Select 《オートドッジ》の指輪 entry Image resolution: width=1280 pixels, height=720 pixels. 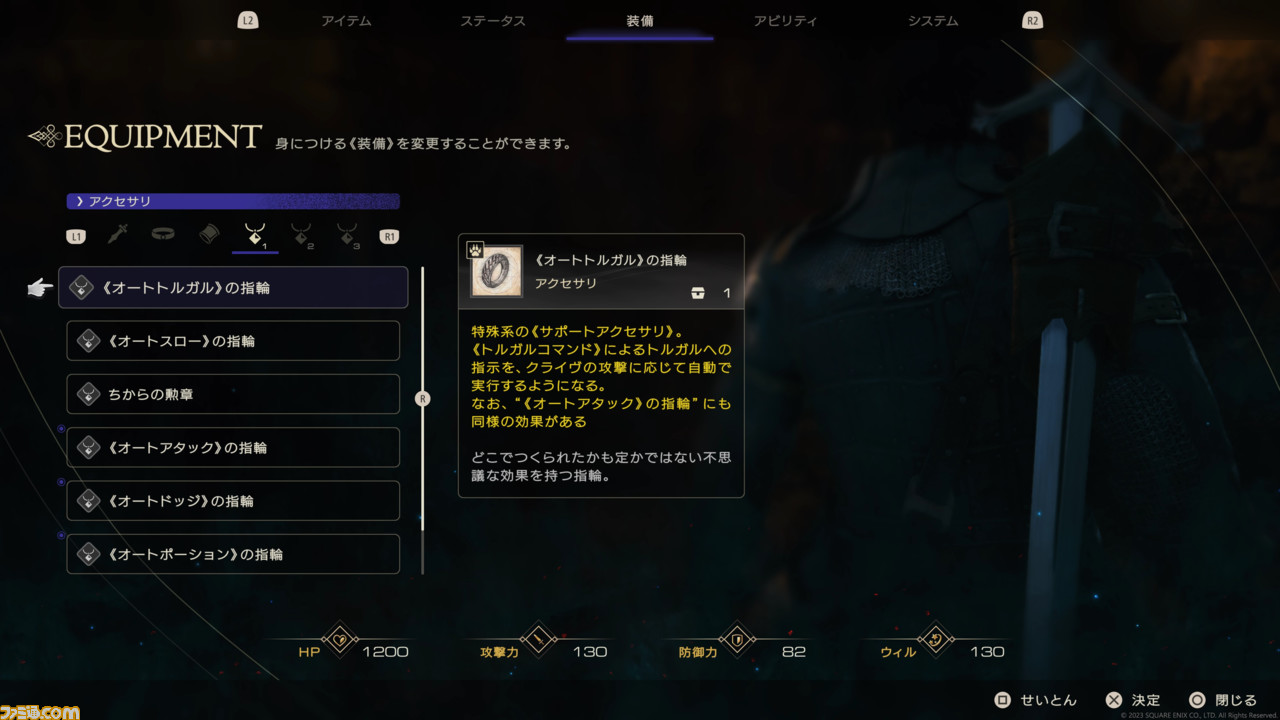coord(233,501)
